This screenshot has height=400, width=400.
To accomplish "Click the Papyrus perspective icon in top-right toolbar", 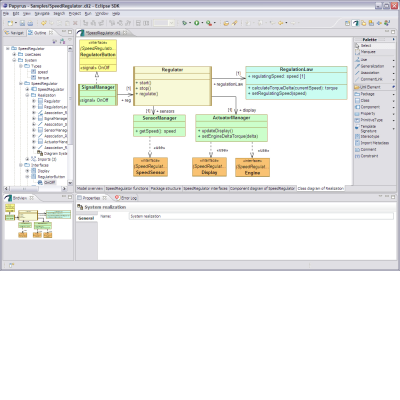I will click(355, 23).
